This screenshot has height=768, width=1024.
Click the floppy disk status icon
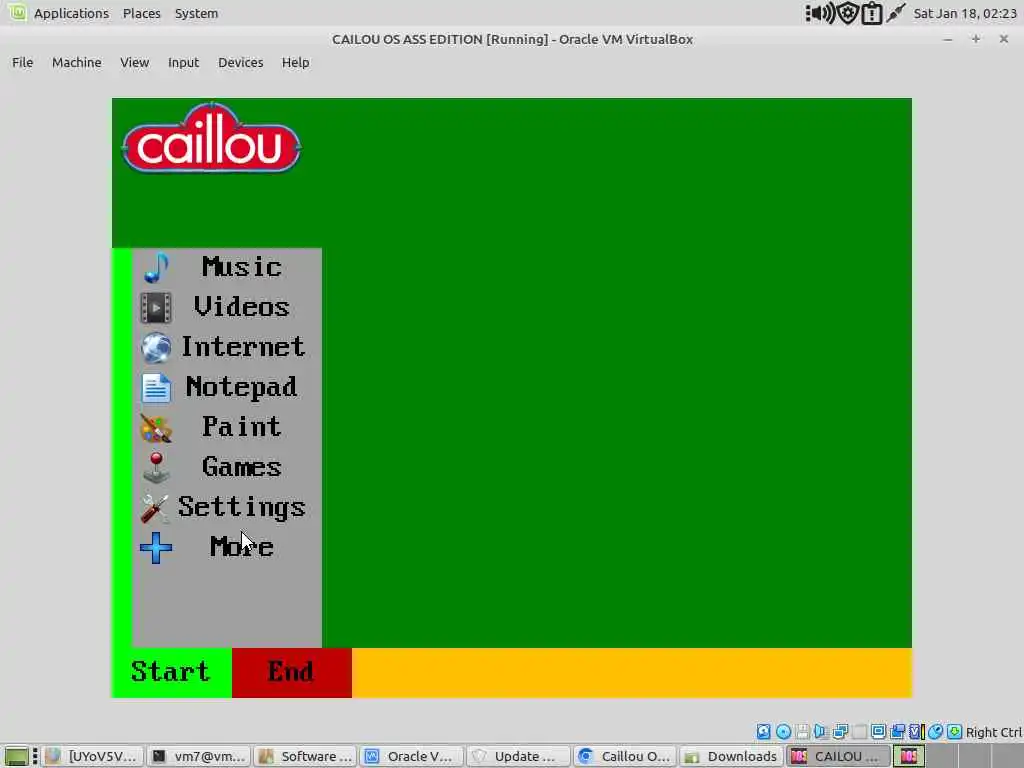[802, 732]
